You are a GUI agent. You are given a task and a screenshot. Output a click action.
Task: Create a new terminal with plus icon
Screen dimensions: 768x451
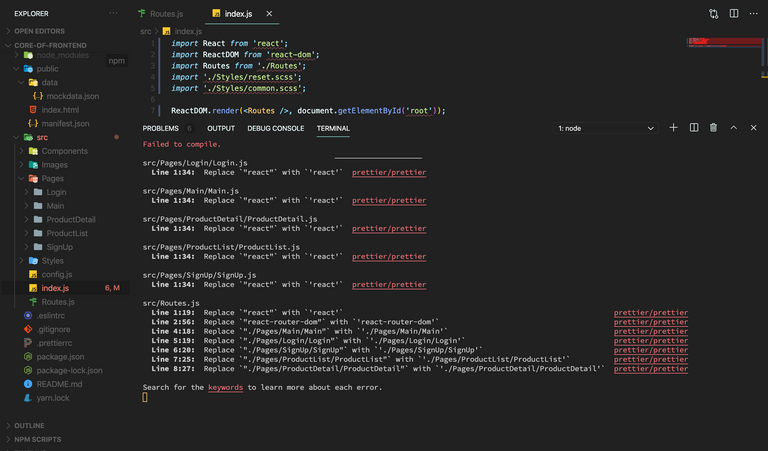coord(673,128)
